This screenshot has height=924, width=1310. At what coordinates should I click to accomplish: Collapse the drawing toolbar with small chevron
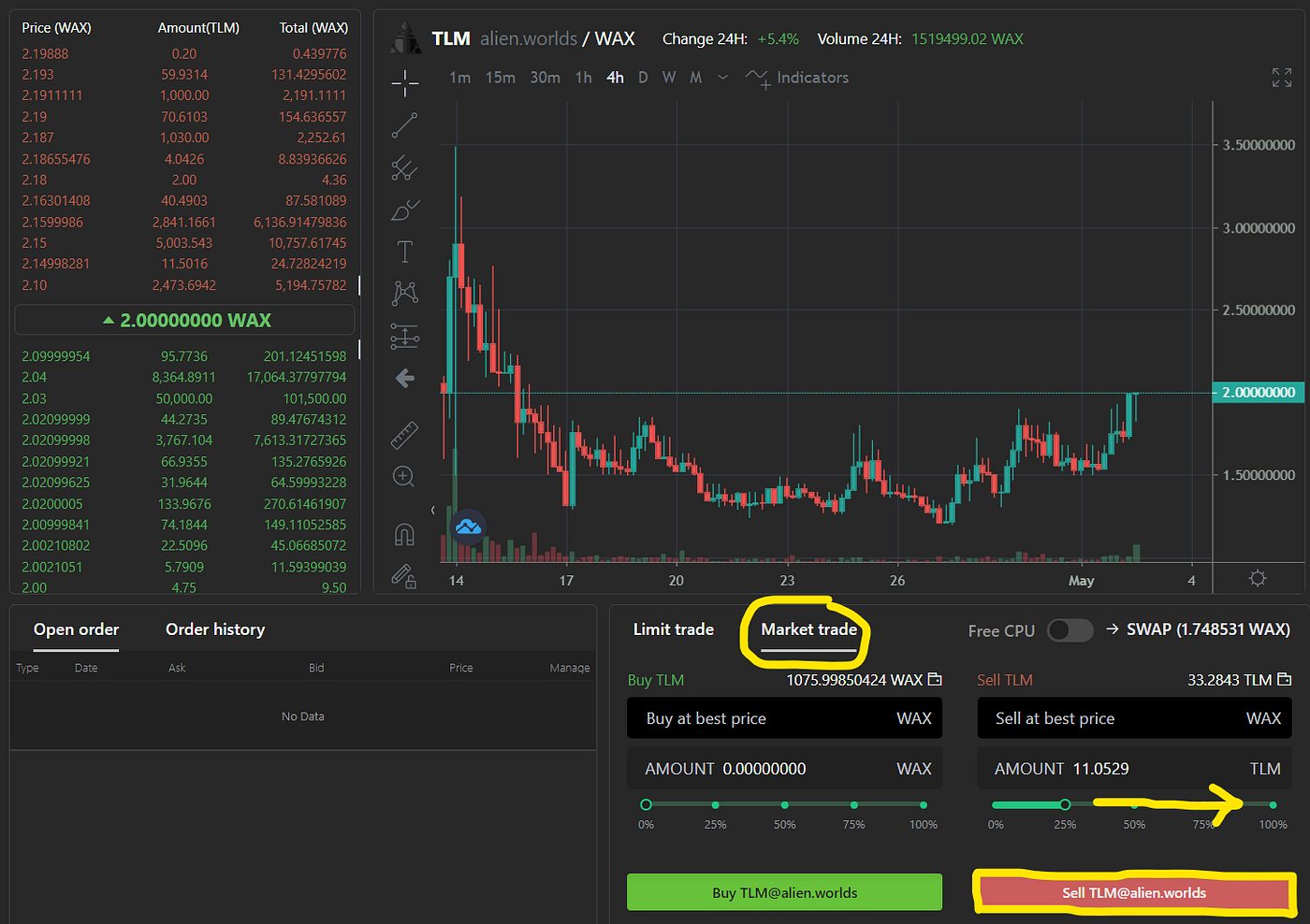(x=432, y=510)
